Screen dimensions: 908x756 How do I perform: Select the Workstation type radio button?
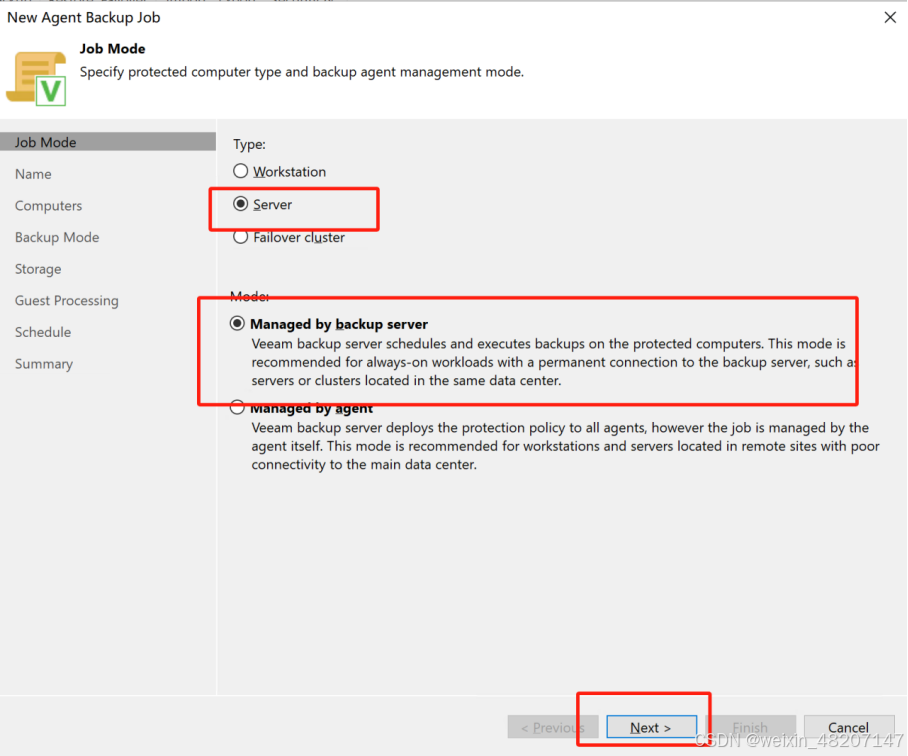tap(240, 171)
